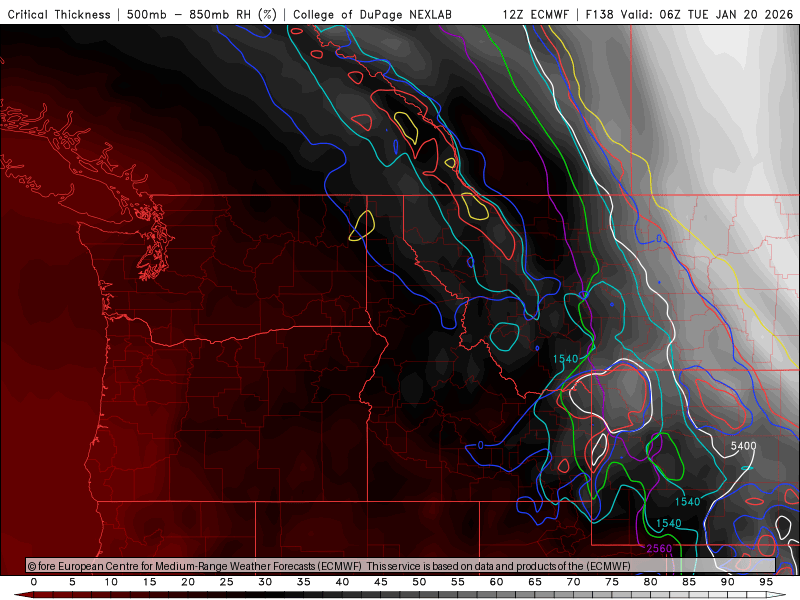Click the "40" value on the color scale

tap(342, 582)
